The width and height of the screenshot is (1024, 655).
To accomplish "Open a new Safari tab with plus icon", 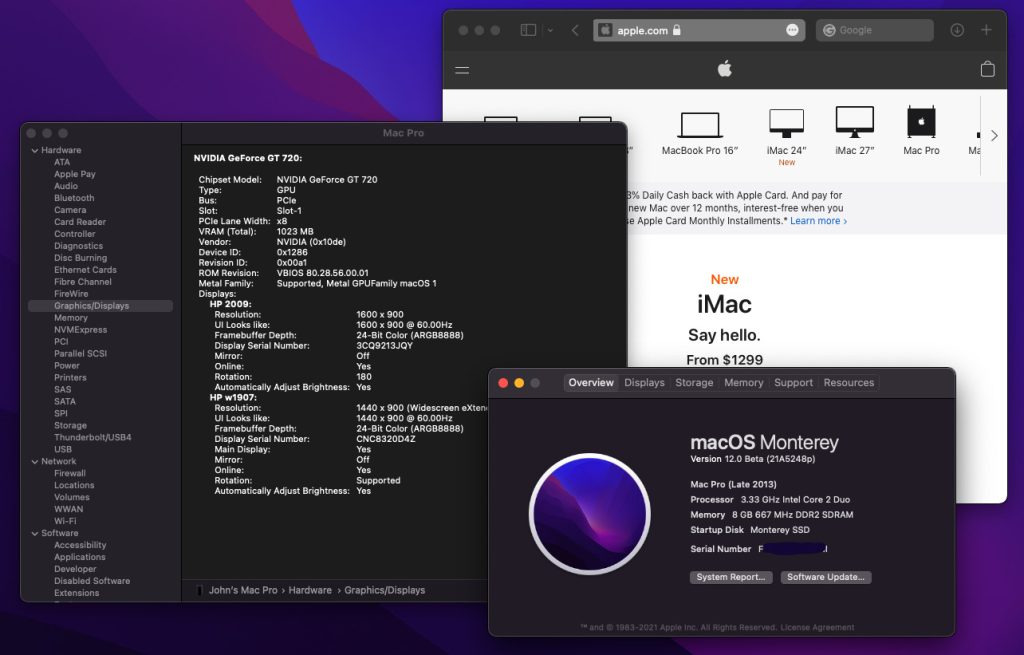I will [x=986, y=30].
